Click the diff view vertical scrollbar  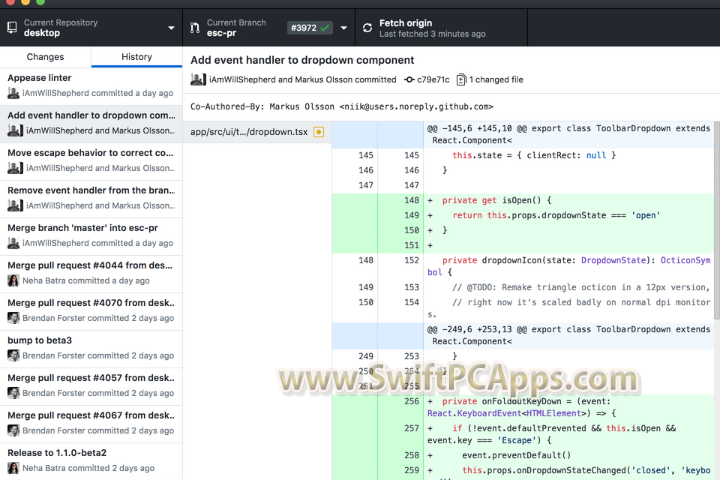717,220
